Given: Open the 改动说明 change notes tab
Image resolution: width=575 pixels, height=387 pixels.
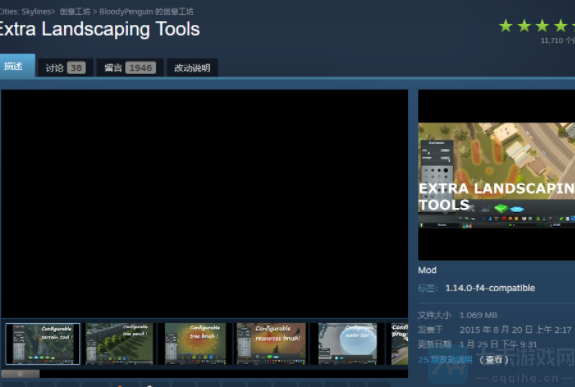Looking at the screenshot, I should [x=192, y=68].
